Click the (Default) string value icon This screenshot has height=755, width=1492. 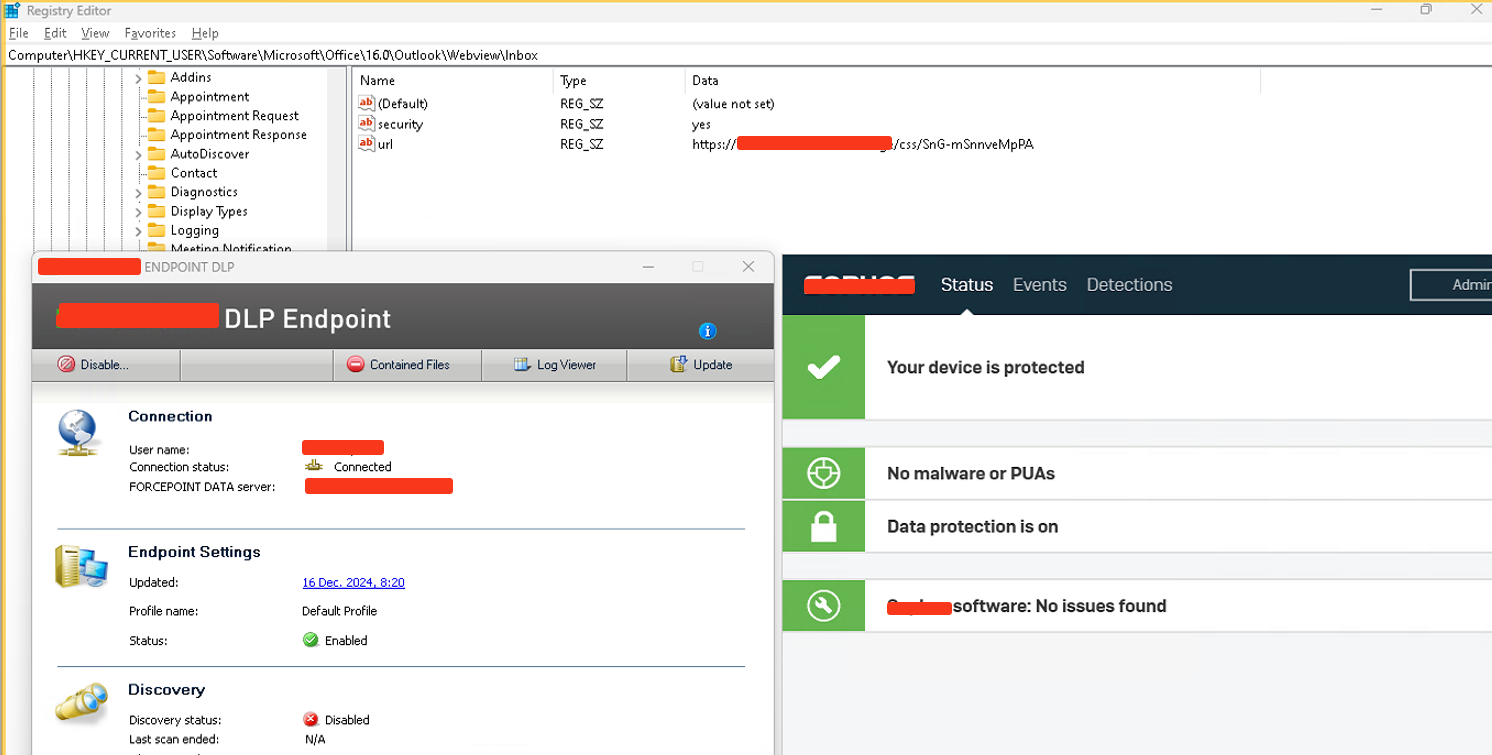pyautogui.click(x=366, y=103)
